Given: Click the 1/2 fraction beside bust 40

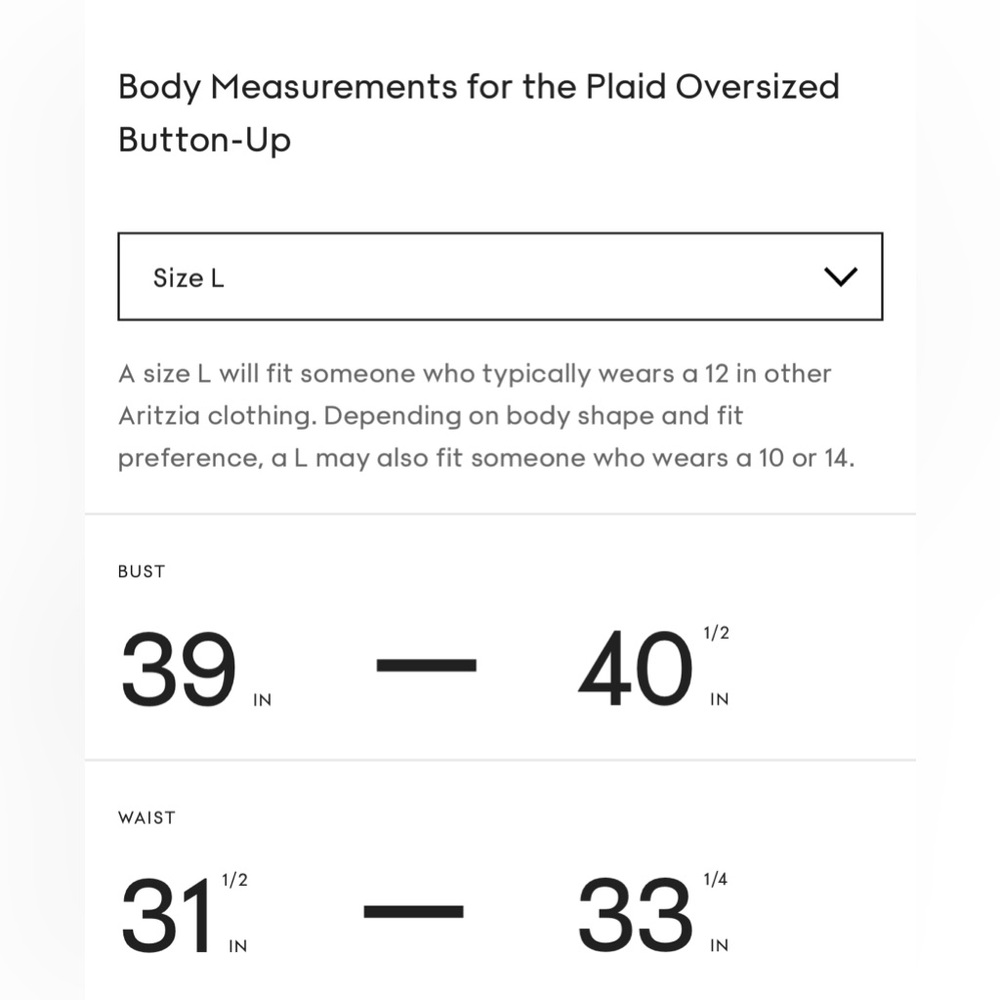Looking at the screenshot, I should click(x=716, y=633).
